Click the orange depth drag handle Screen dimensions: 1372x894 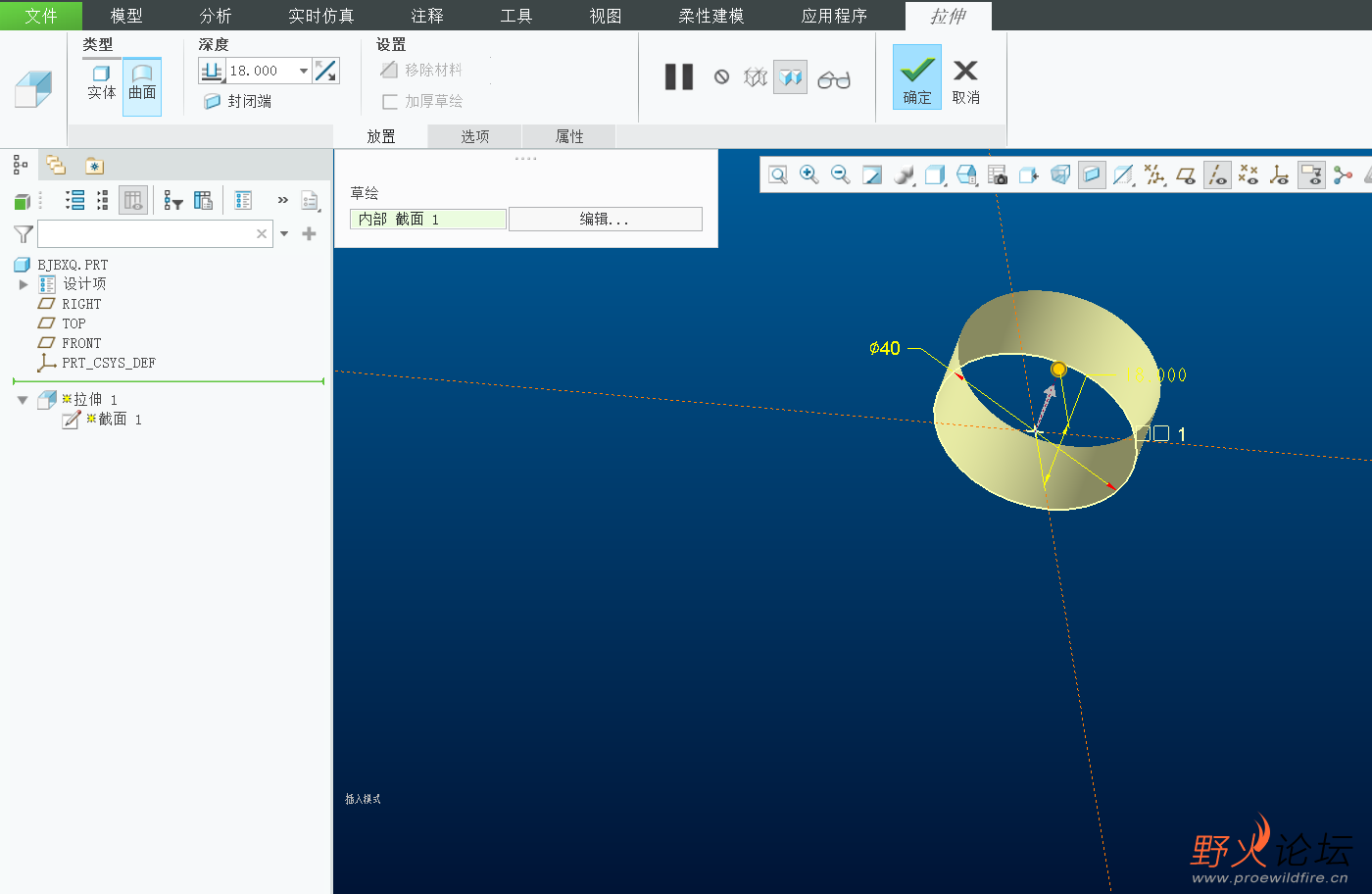coord(1058,370)
